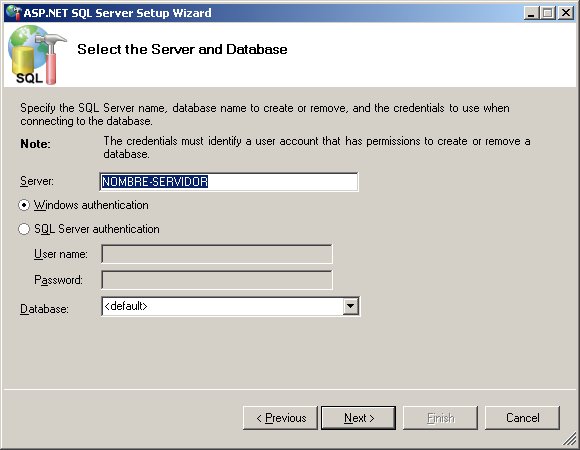The image size is (580, 450).
Task: Click the 'Password:' label
Action: [x=58, y=280]
